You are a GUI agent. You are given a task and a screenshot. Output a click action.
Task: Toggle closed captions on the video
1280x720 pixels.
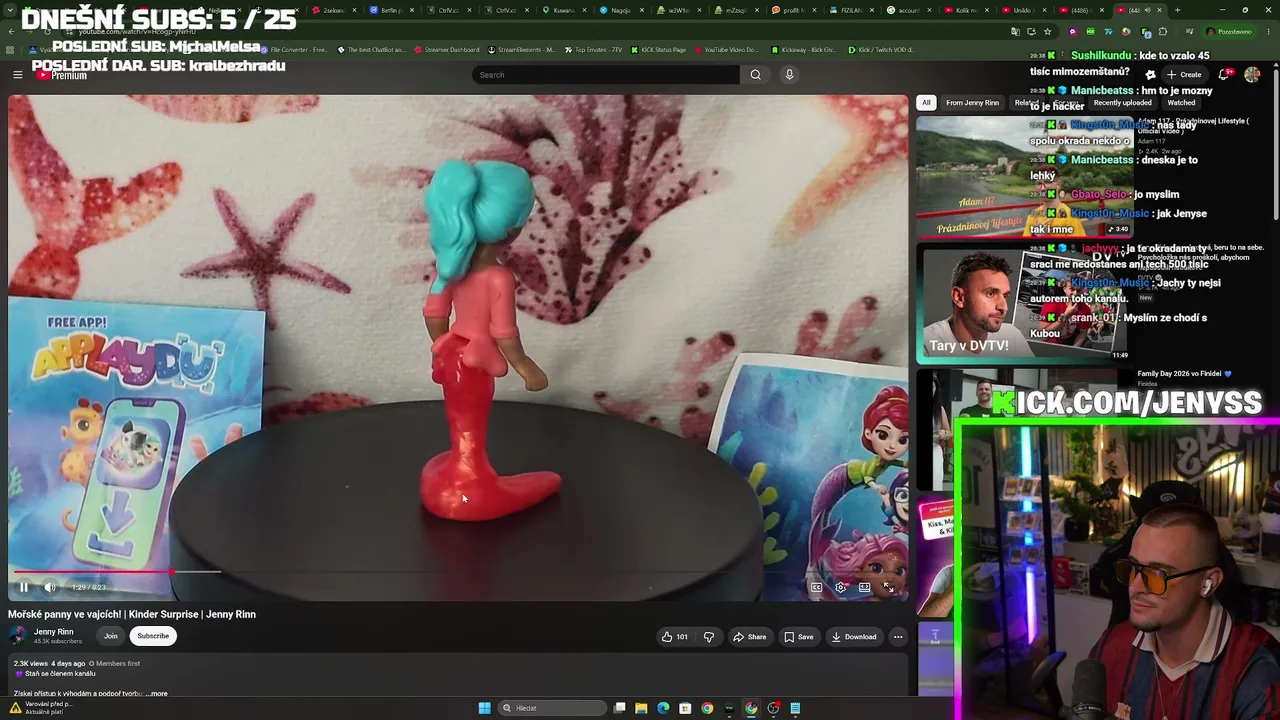coord(816,587)
